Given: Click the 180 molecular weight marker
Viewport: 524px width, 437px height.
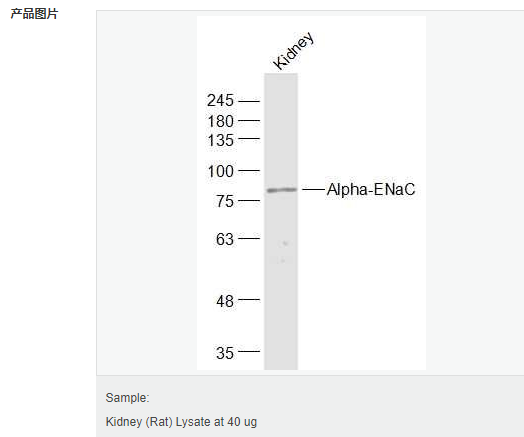Looking at the screenshot, I should (221, 121).
